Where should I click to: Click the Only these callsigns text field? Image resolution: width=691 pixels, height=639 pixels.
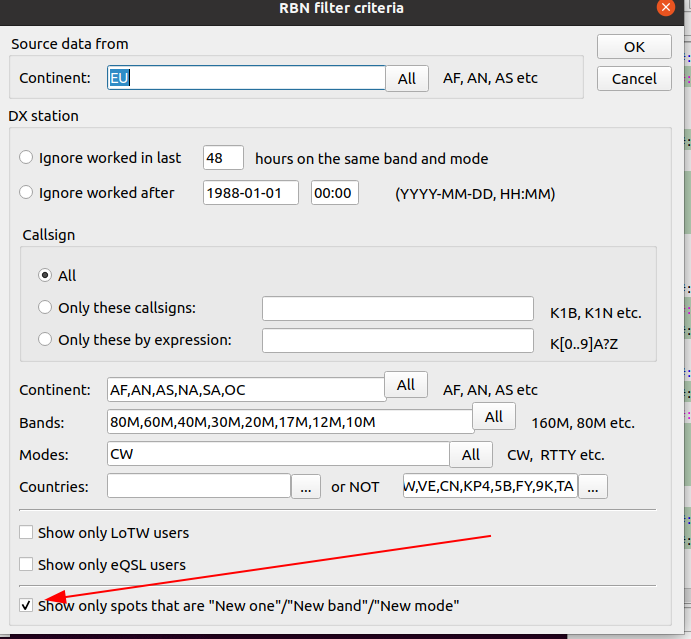pos(398,308)
